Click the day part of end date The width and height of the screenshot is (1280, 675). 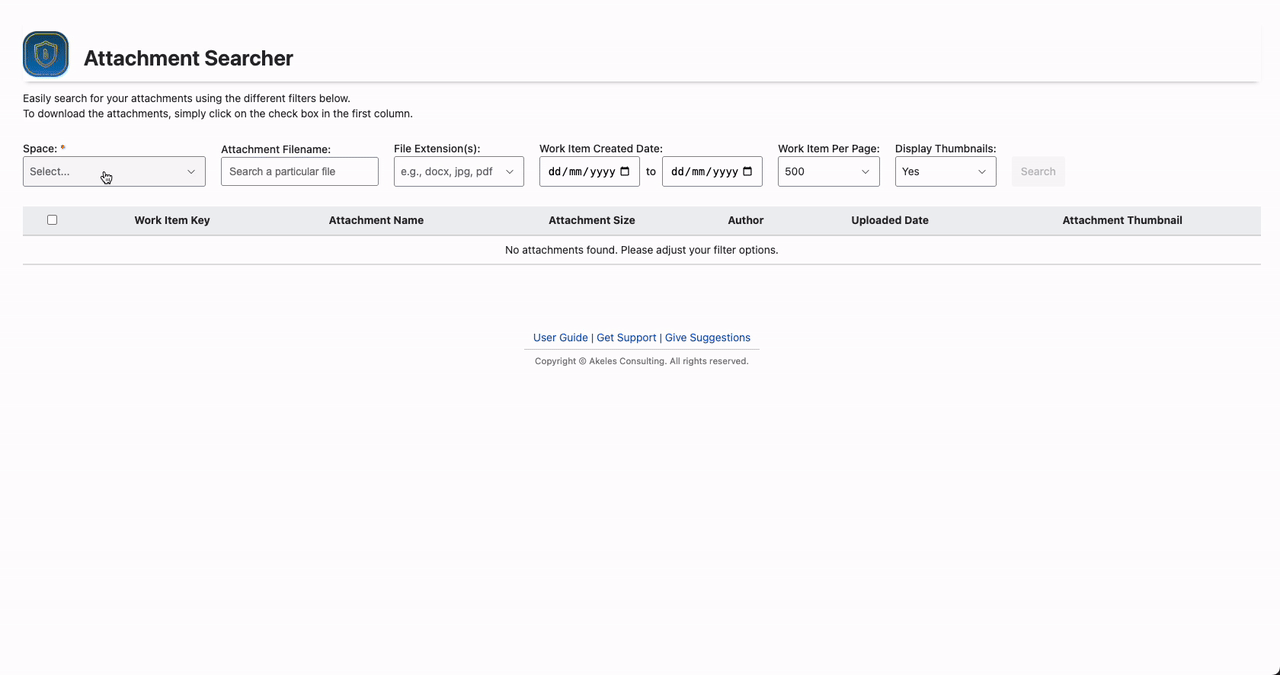(x=678, y=171)
